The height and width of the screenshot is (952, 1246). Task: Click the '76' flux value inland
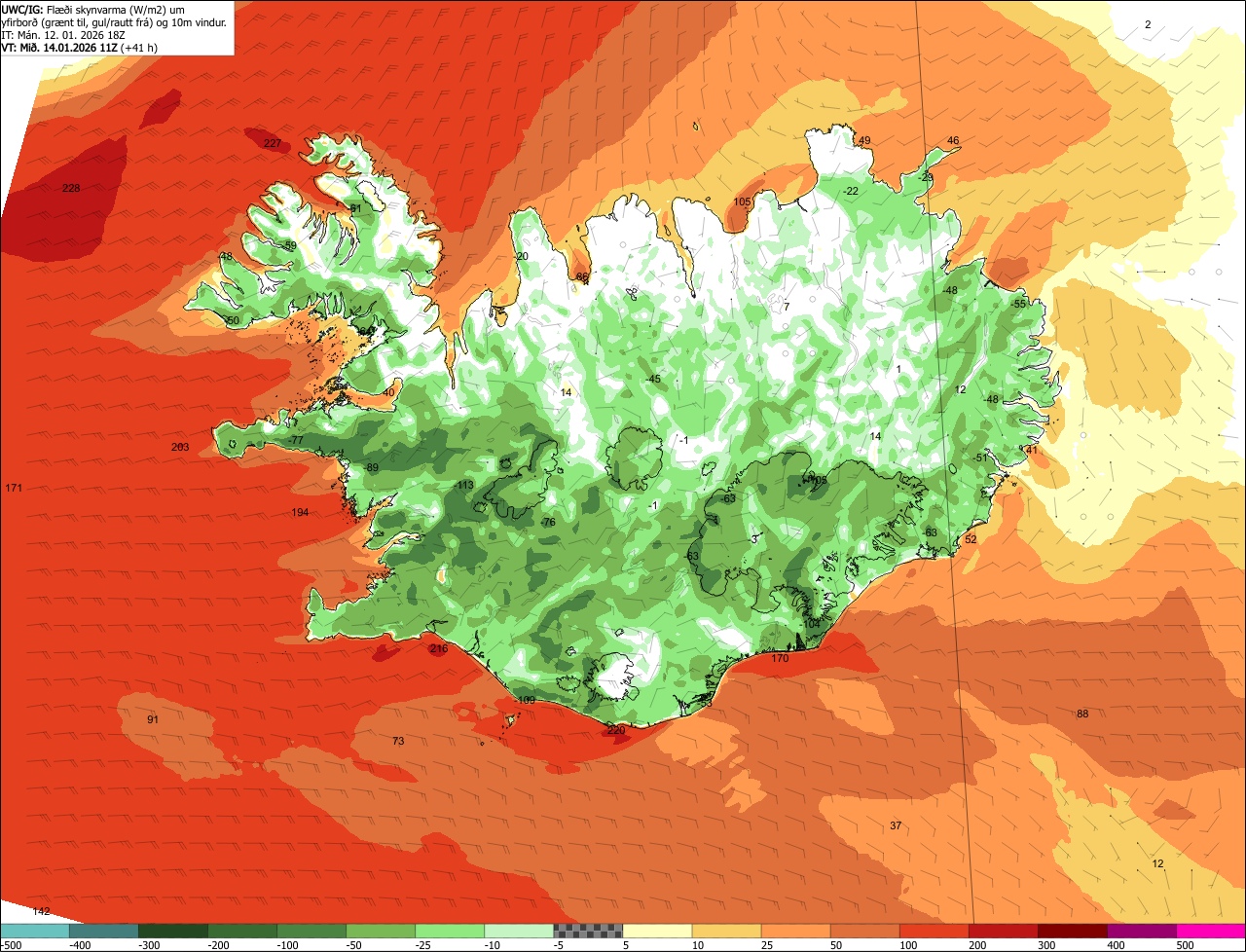pyautogui.click(x=549, y=523)
